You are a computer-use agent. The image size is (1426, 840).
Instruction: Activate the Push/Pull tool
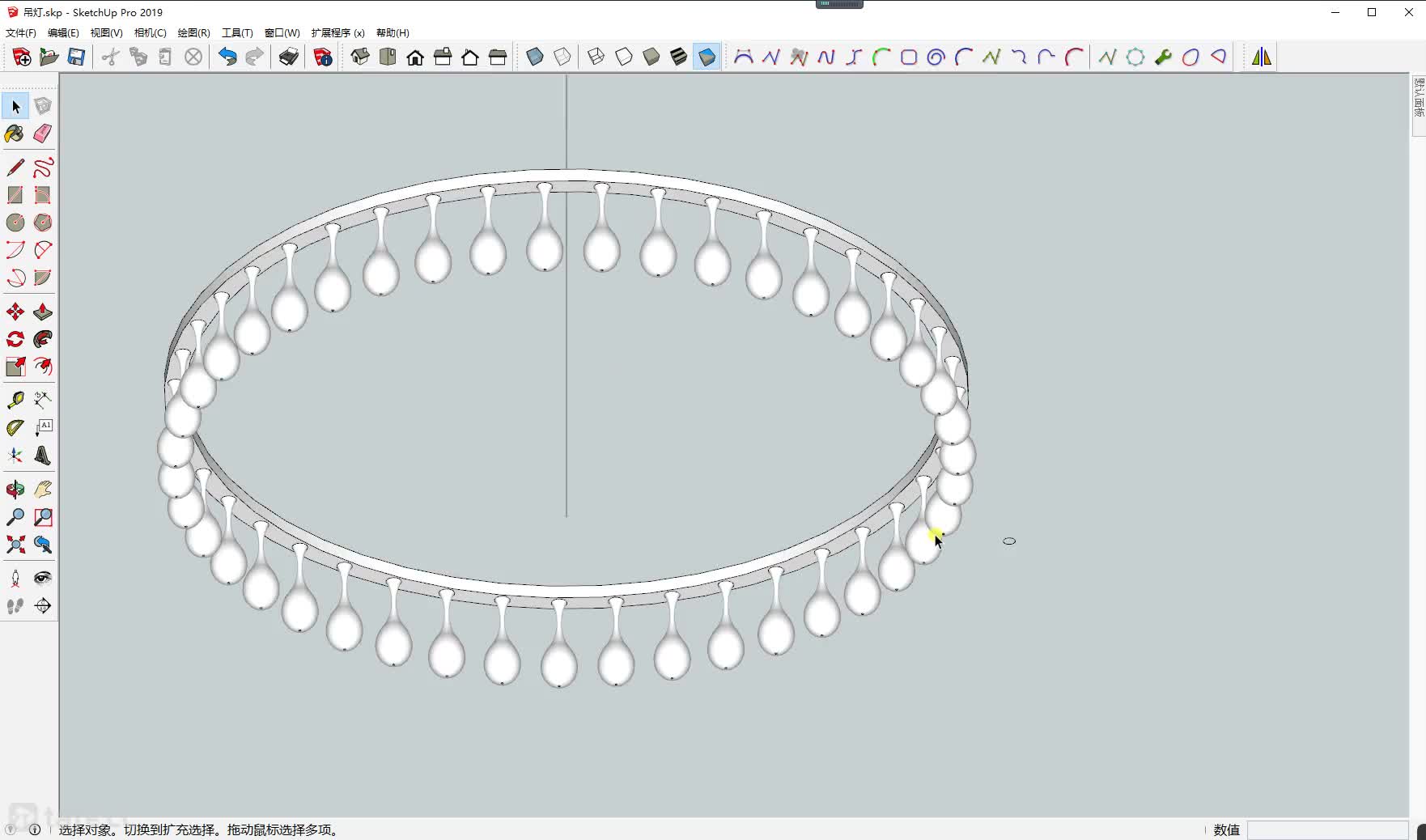point(43,312)
